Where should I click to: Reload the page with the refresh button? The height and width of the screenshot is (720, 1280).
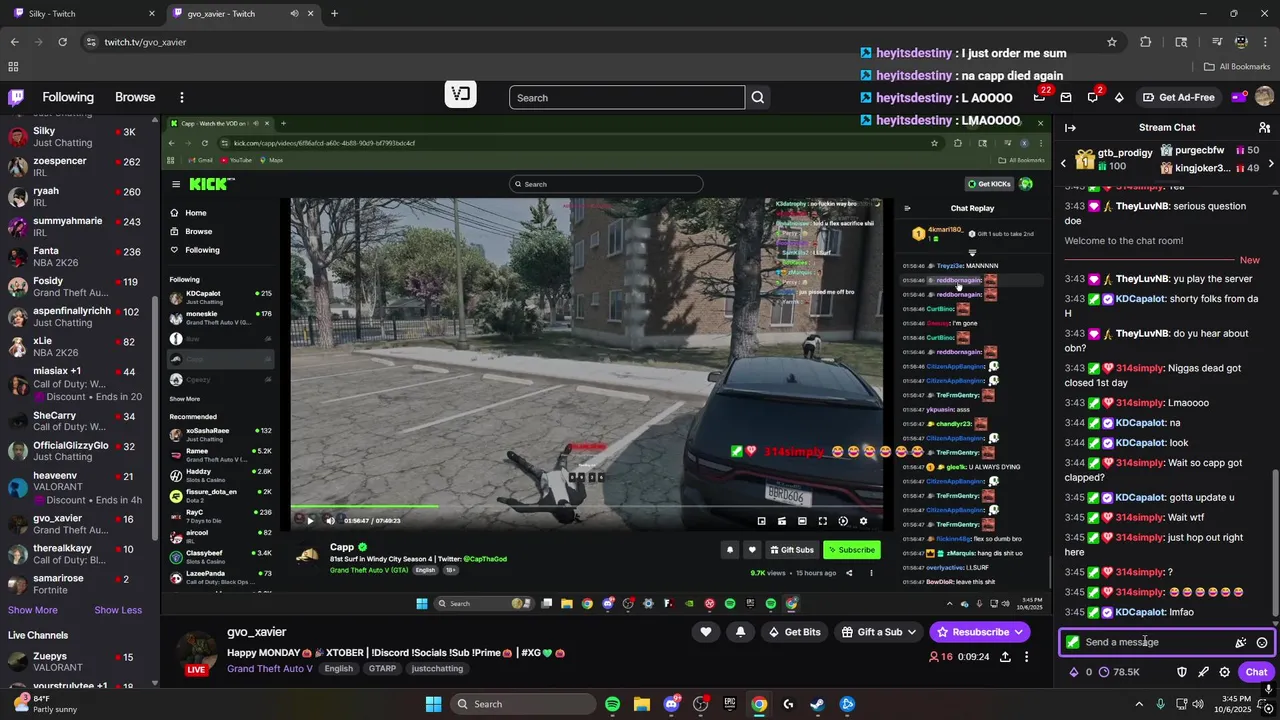point(62,42)
